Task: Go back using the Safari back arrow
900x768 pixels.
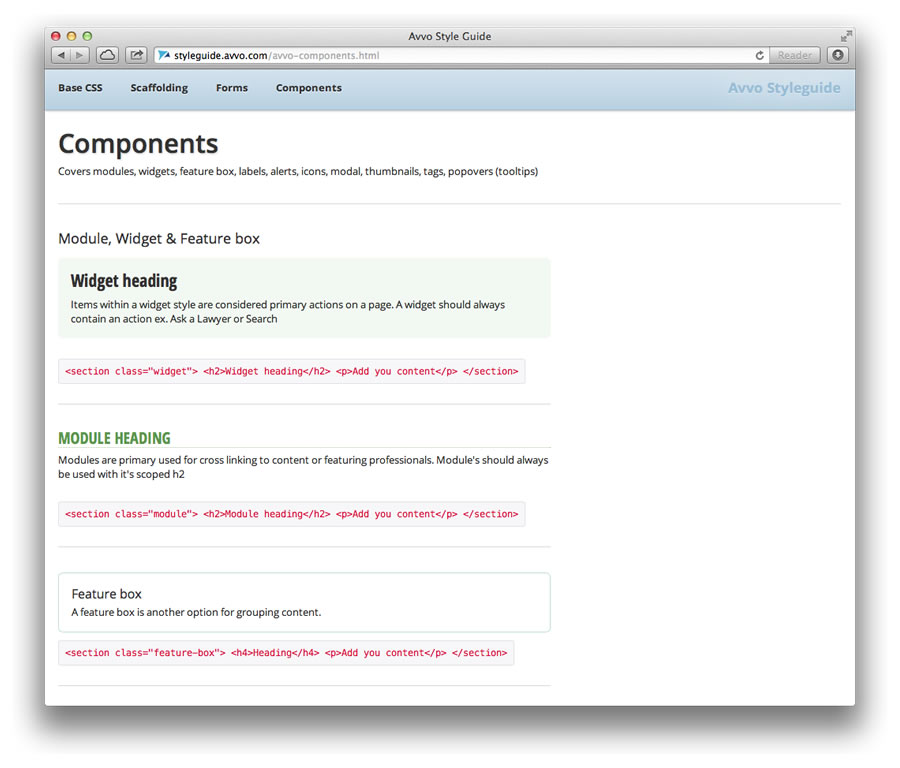Action: 61,55
